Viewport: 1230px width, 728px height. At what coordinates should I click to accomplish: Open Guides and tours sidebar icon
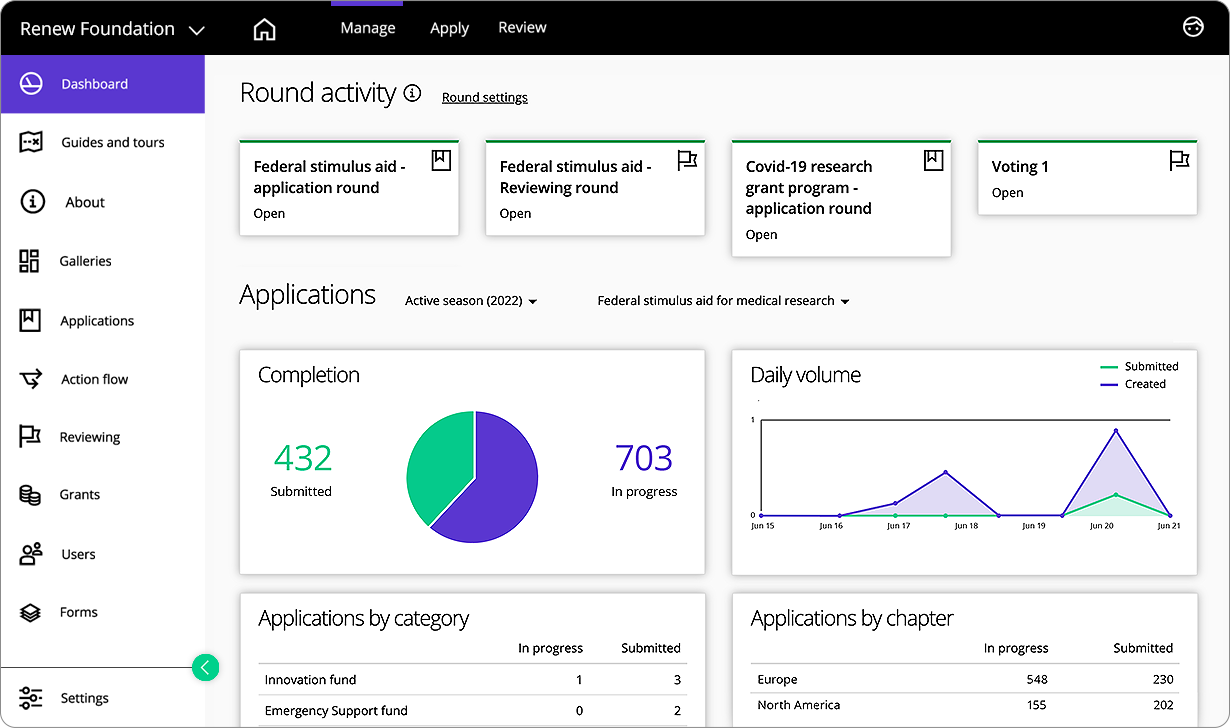click(x=31, y=142)
